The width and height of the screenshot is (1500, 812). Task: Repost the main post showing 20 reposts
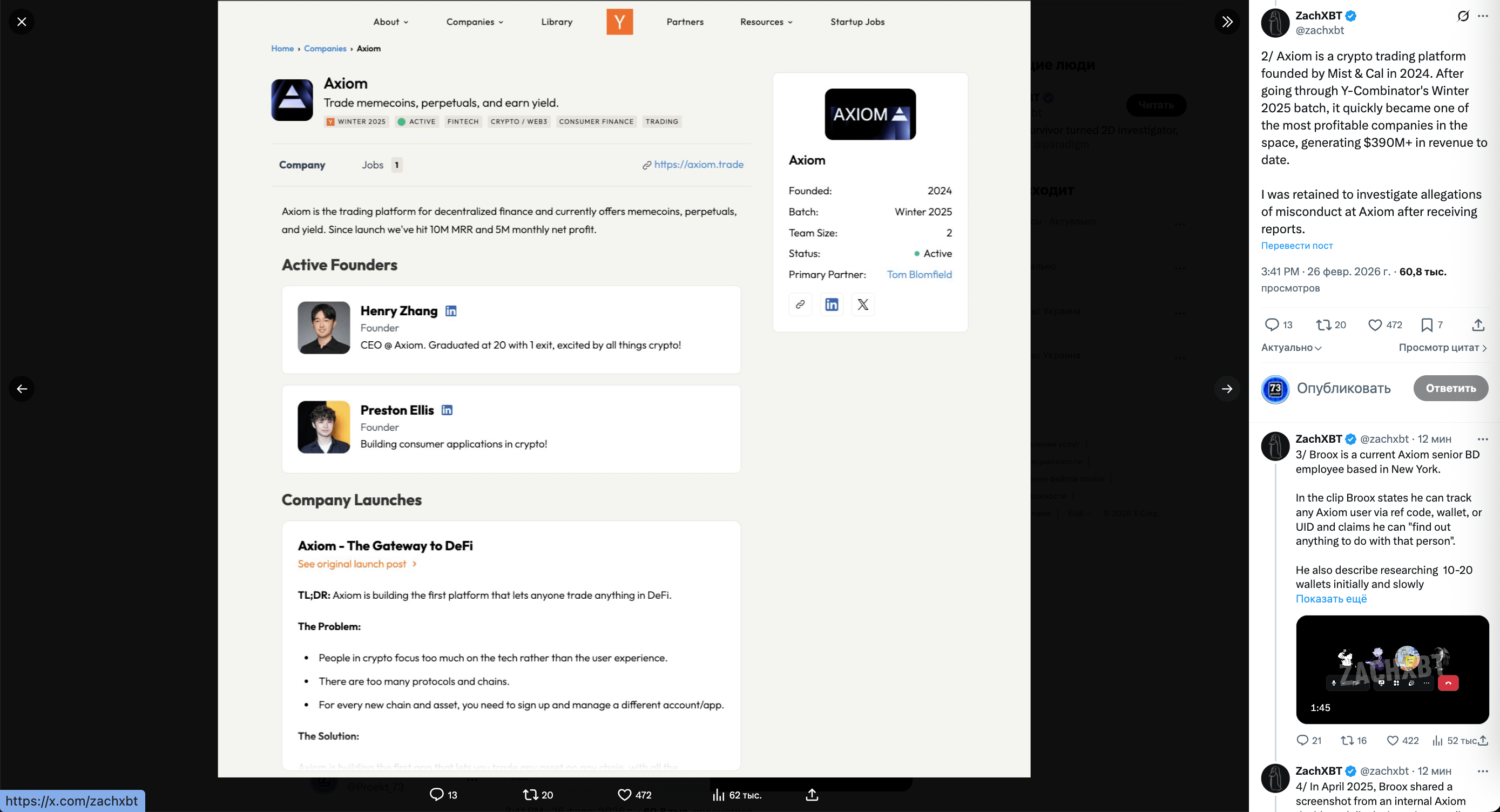[1323, 325]
